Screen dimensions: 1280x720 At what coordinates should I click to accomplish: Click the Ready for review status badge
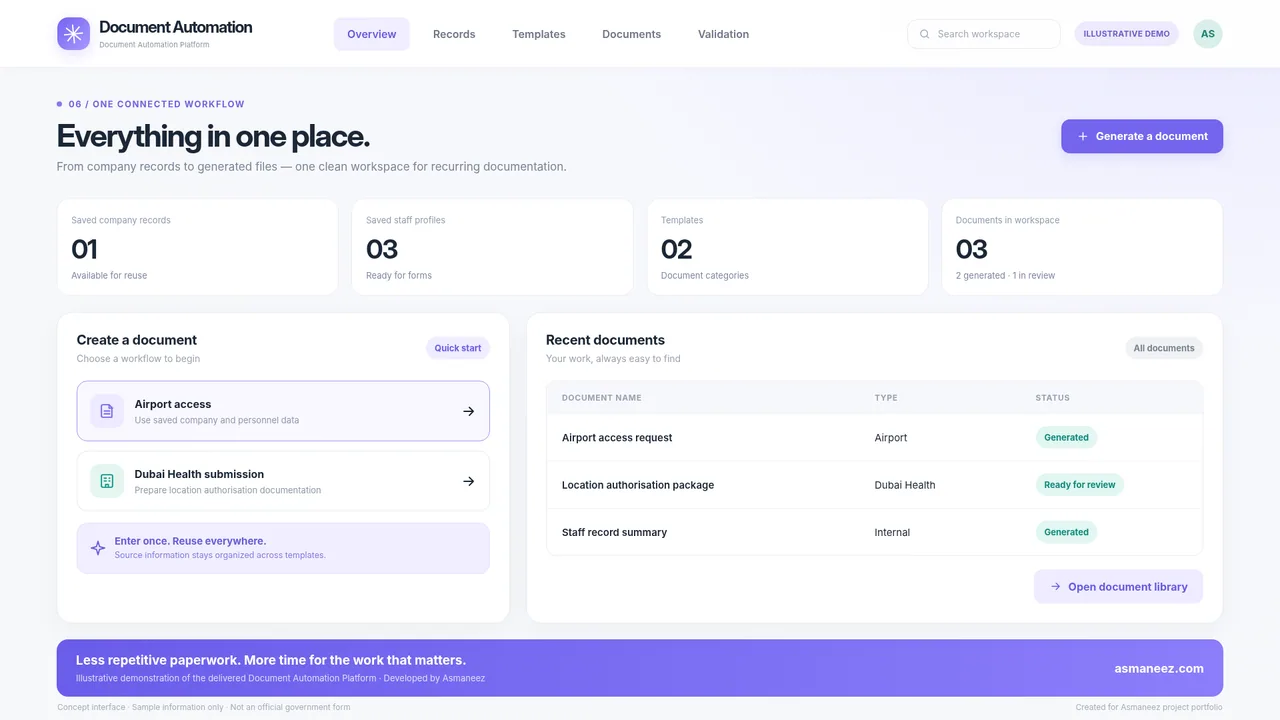click(x=1079, y=485)
